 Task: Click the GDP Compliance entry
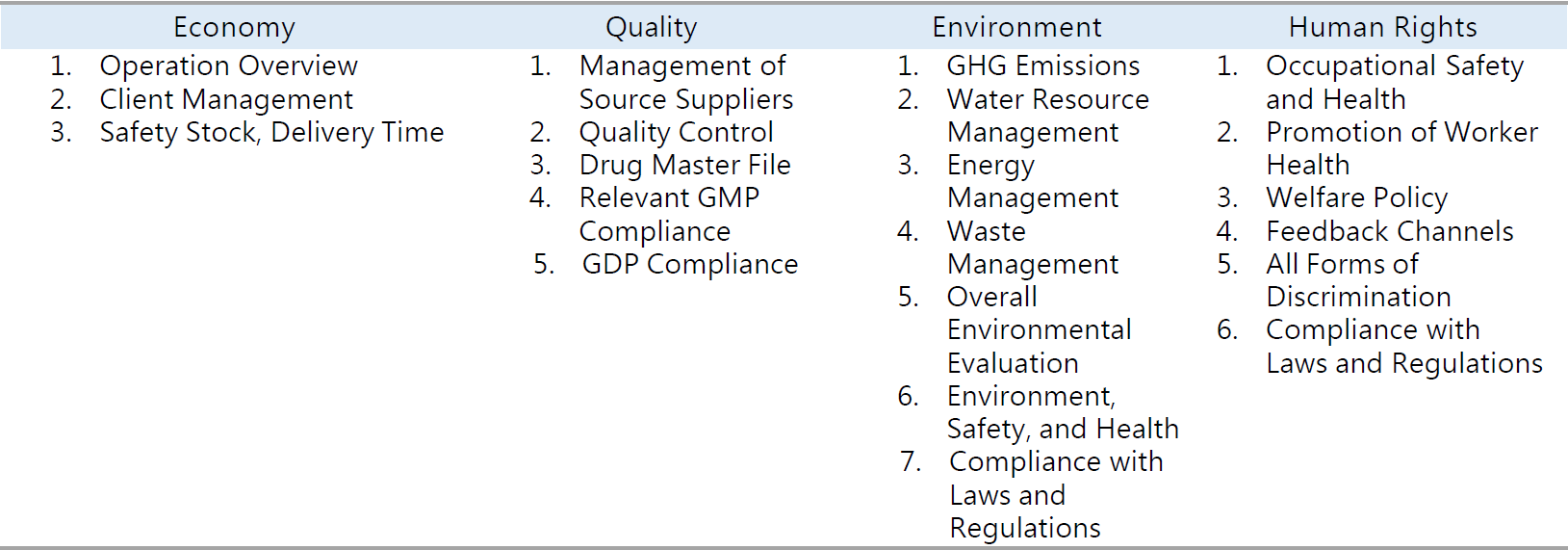pos(689,264)
